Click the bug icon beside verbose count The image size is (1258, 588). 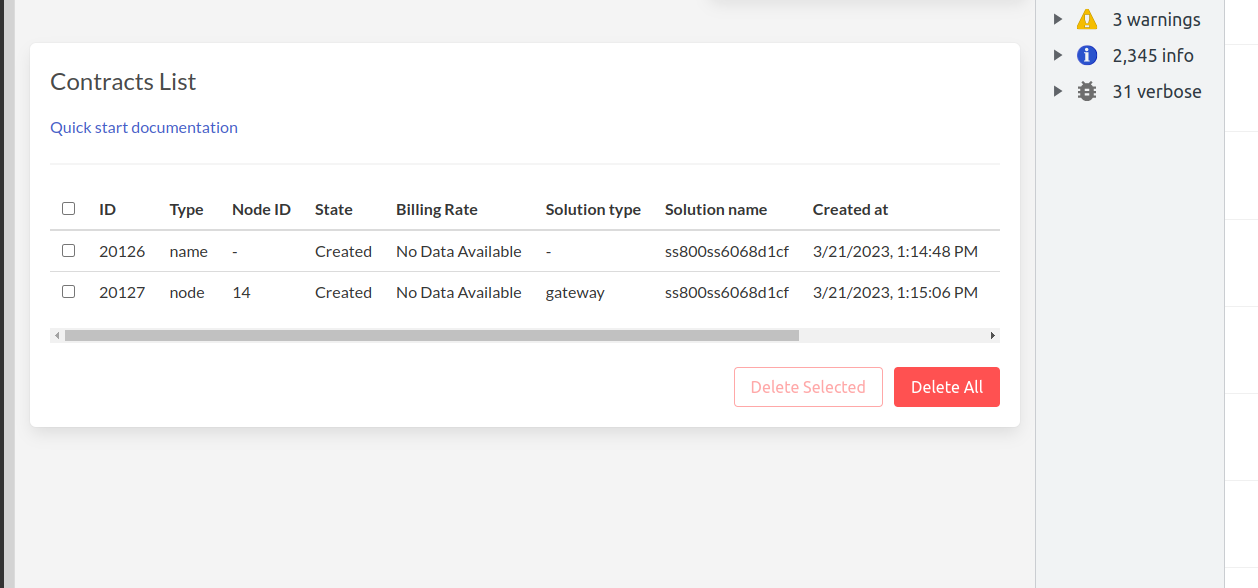point(1086,91)
